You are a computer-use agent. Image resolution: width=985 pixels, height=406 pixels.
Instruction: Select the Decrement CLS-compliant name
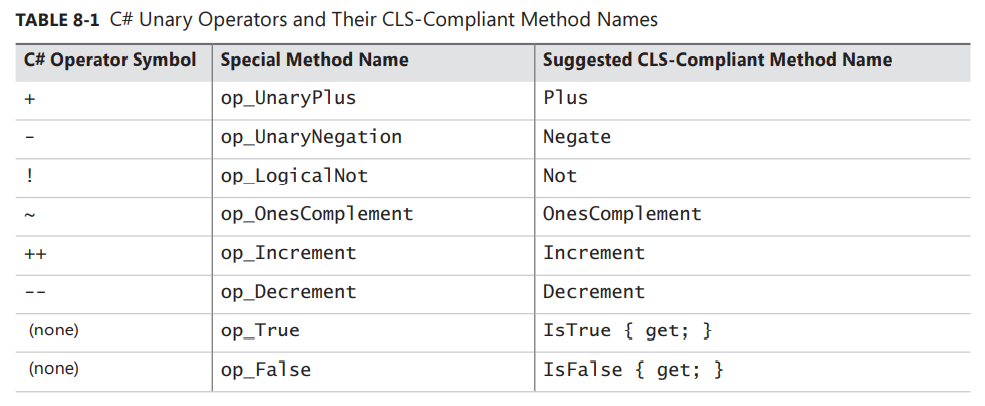594,292
